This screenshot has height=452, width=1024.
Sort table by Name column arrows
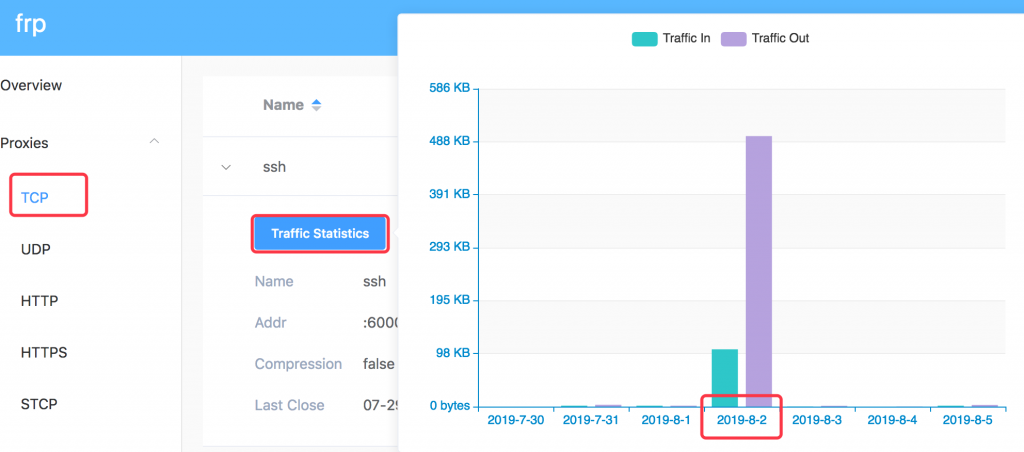317,105
